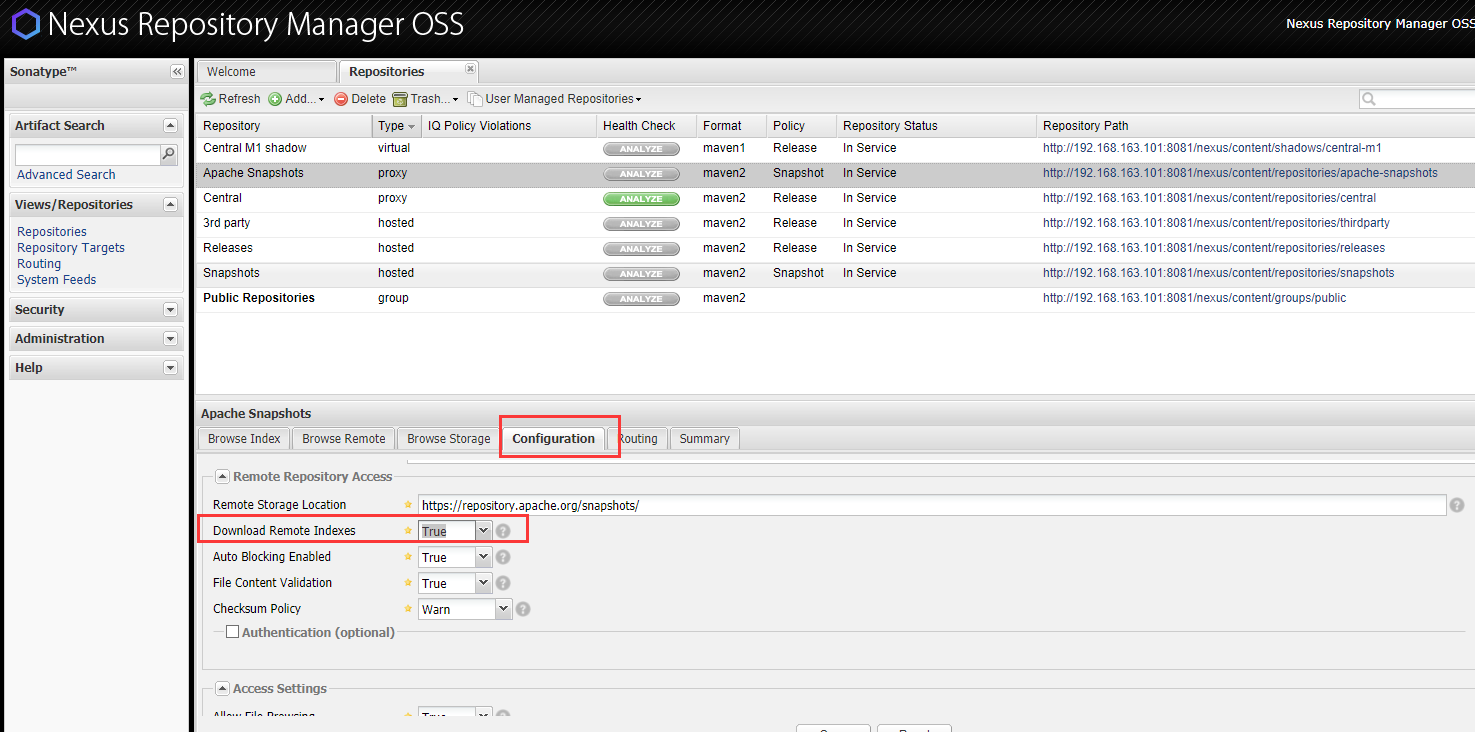This screenshot has width=1475, height=732.
Task: Collapse the Sonatype sidebar panel
Action: pyautogui.click(x=177, y=72)
